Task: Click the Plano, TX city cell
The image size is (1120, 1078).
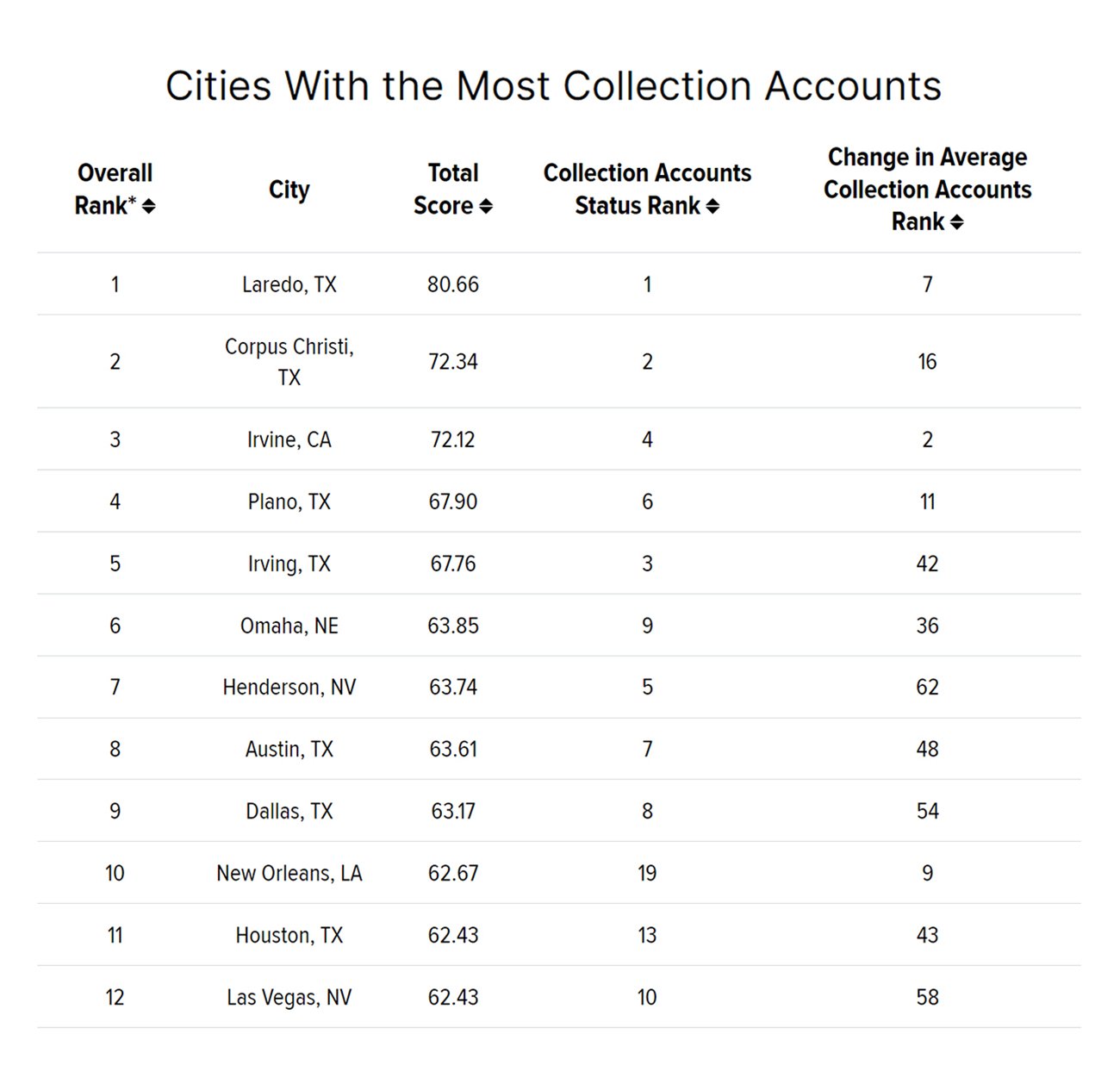Action: pyautogui.click(x=289, y=502)
